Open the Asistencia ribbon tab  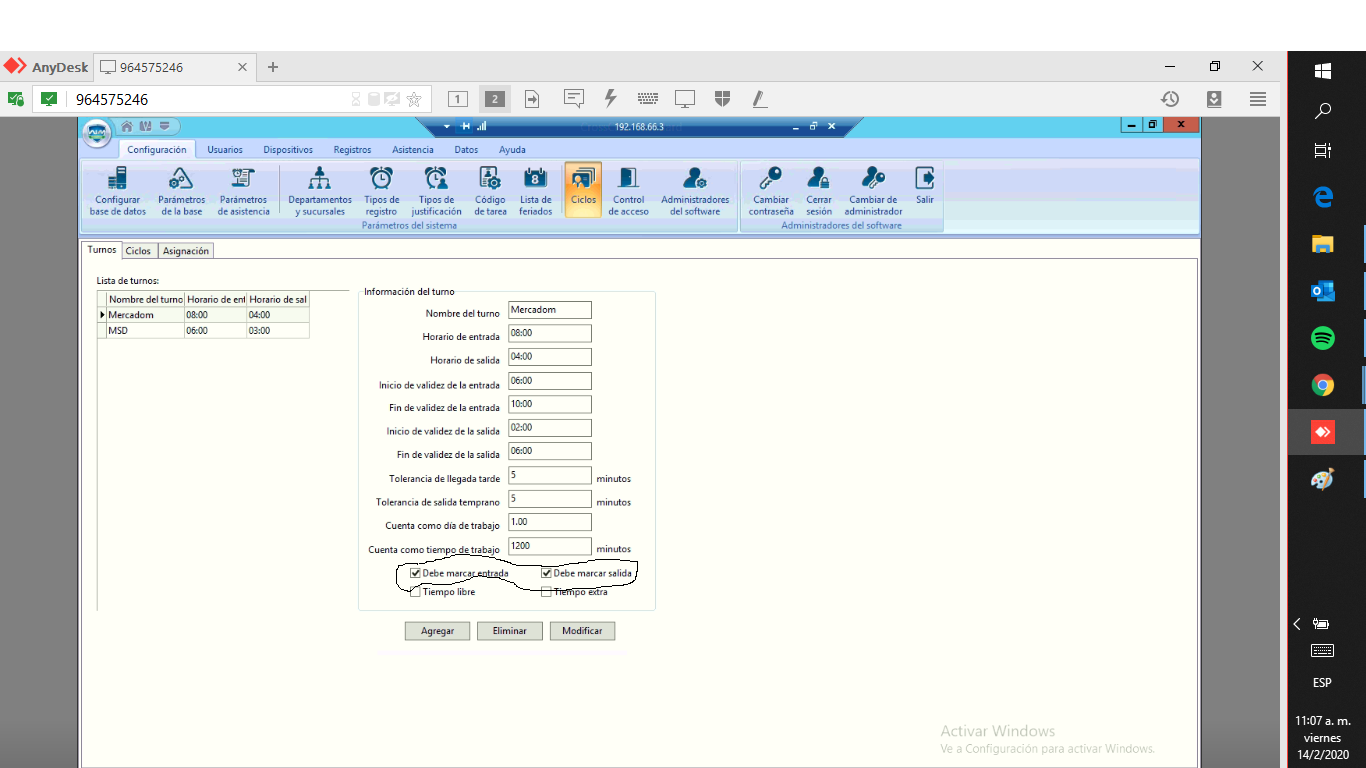tap(413, 149)
